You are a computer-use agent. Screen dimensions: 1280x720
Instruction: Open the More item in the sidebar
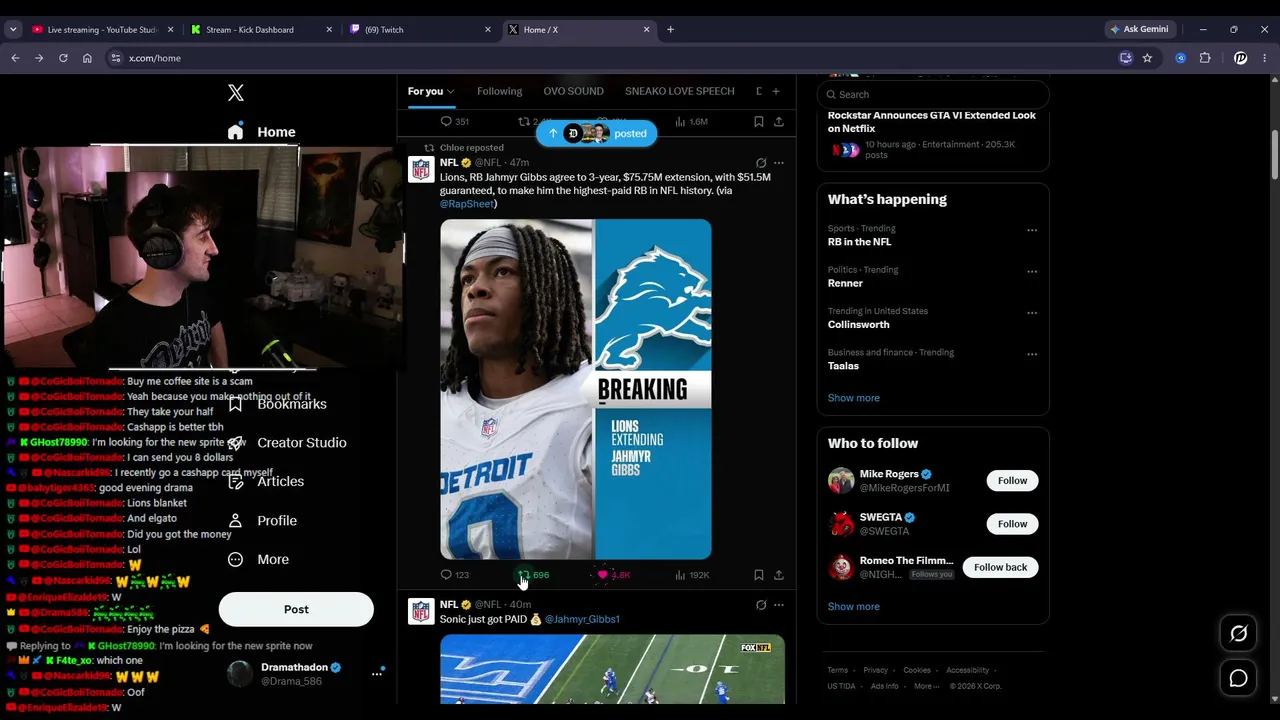(259, 560)
